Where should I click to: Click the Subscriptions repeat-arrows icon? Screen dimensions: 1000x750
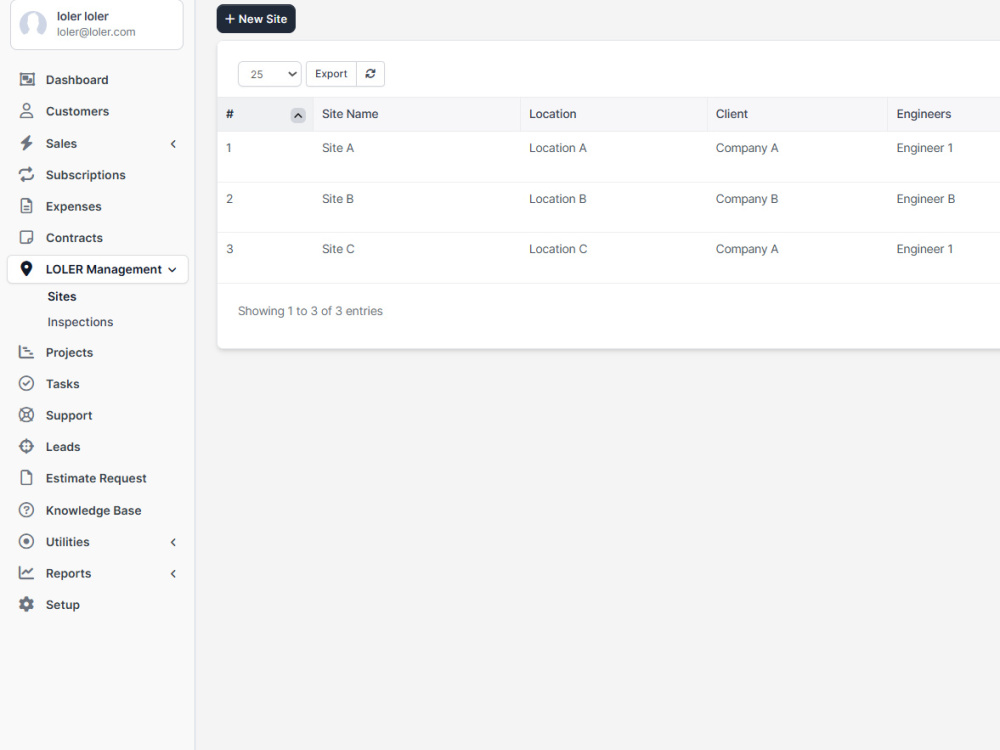(26, 174)
